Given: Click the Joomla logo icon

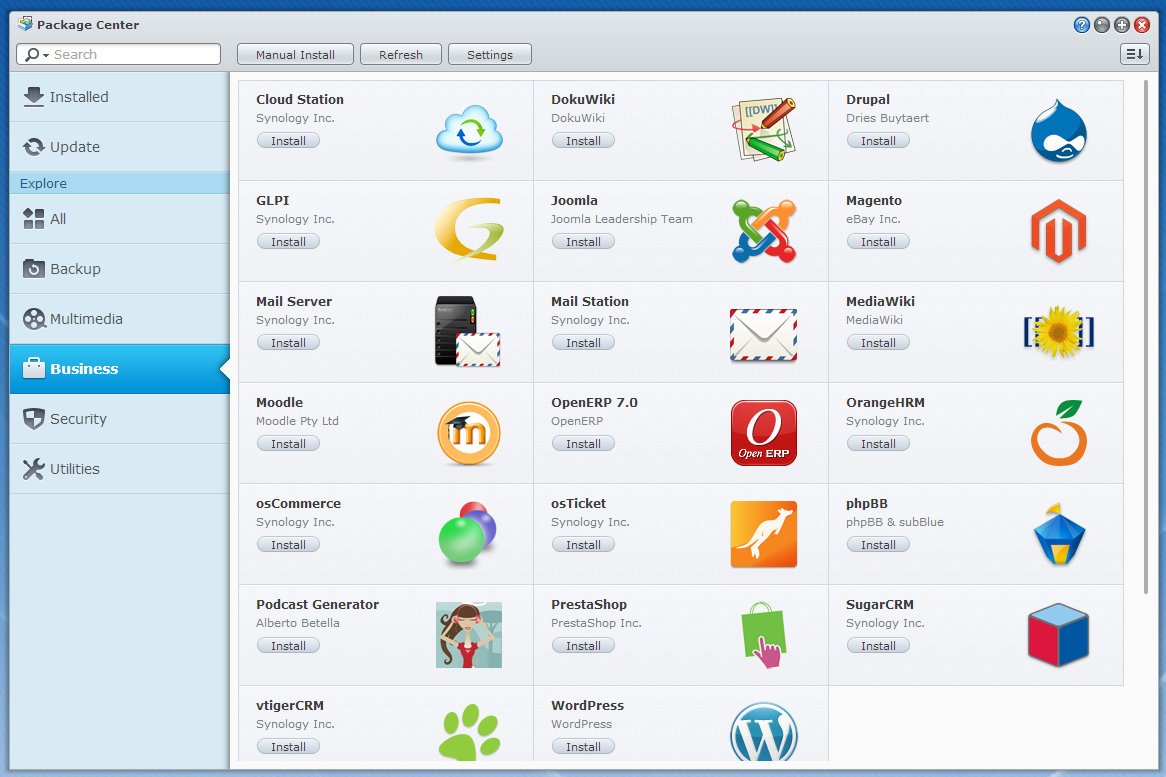Looking at the screenshot, I should (764, 230).
